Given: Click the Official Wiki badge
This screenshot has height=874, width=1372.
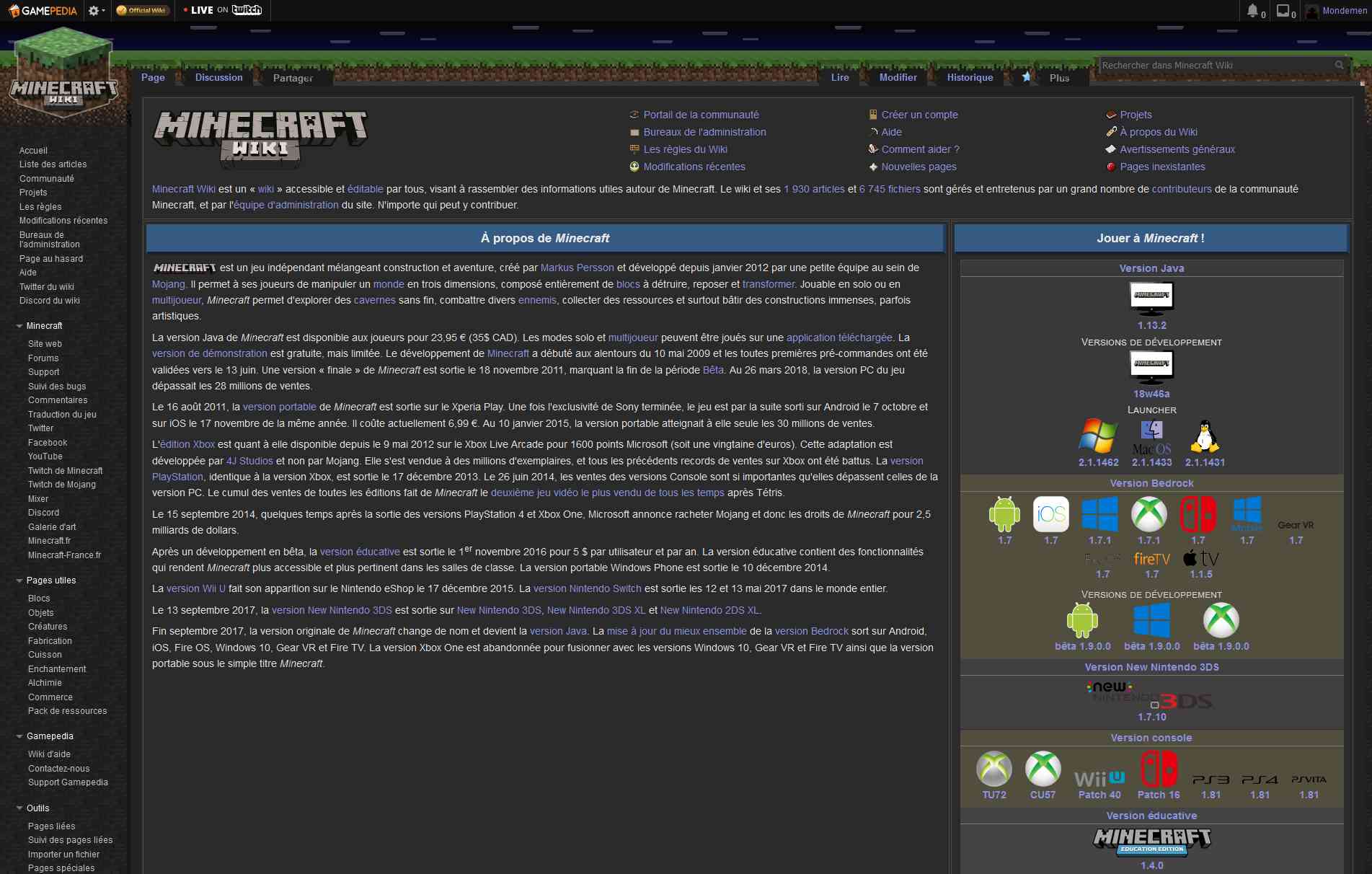Looking at the screenshot, I should pos(142,10).
